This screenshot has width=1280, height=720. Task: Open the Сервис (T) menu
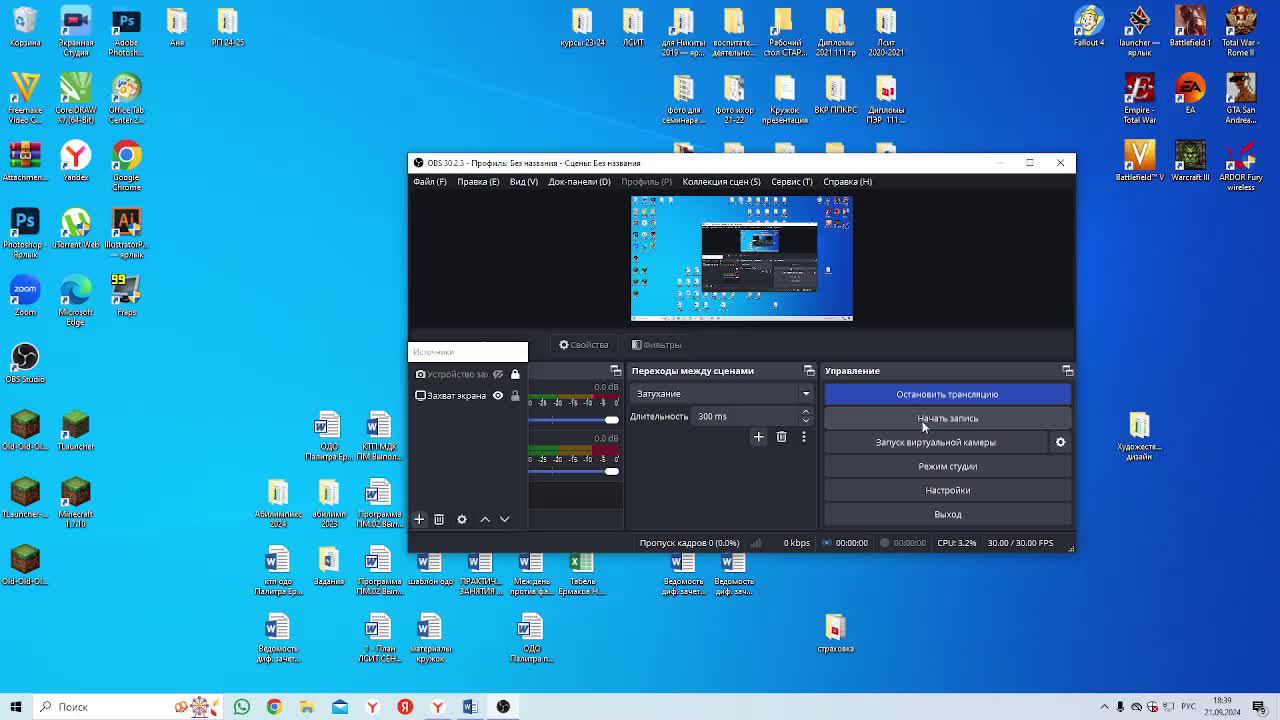tap(791, 182)
